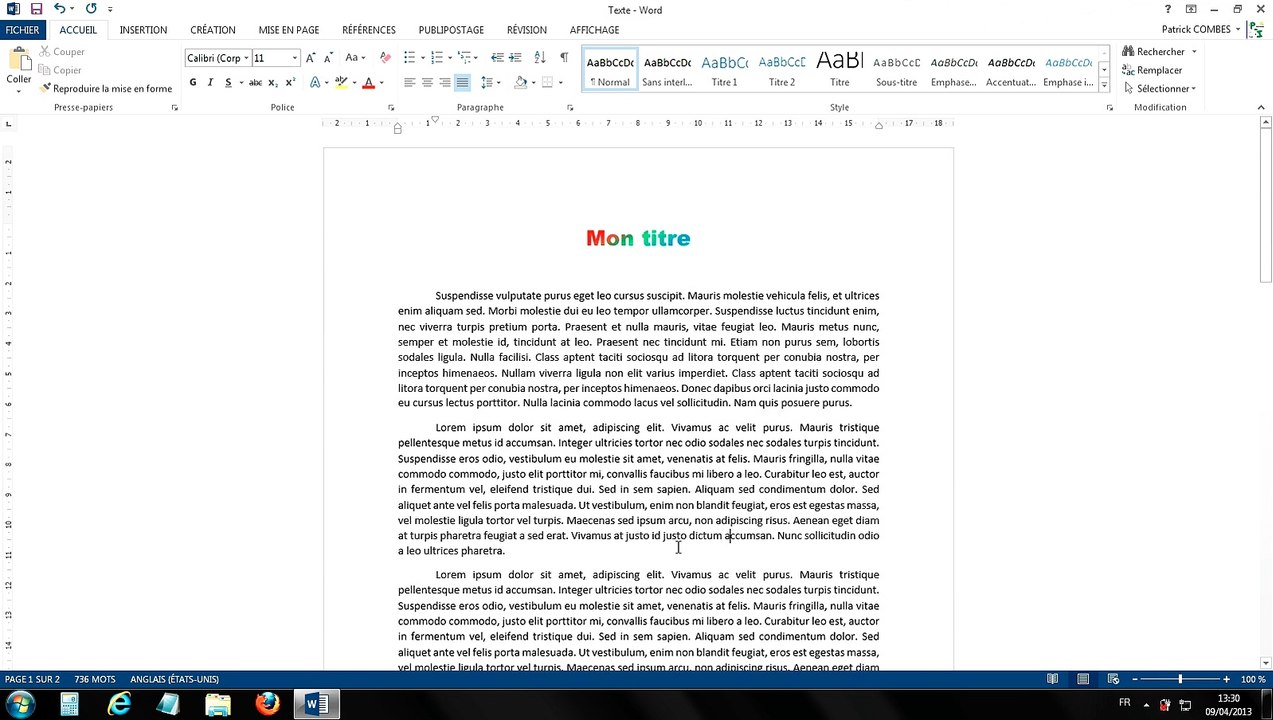Switch to the INSERTION tab
The image size is (1273, 720).
pos(143,30)
